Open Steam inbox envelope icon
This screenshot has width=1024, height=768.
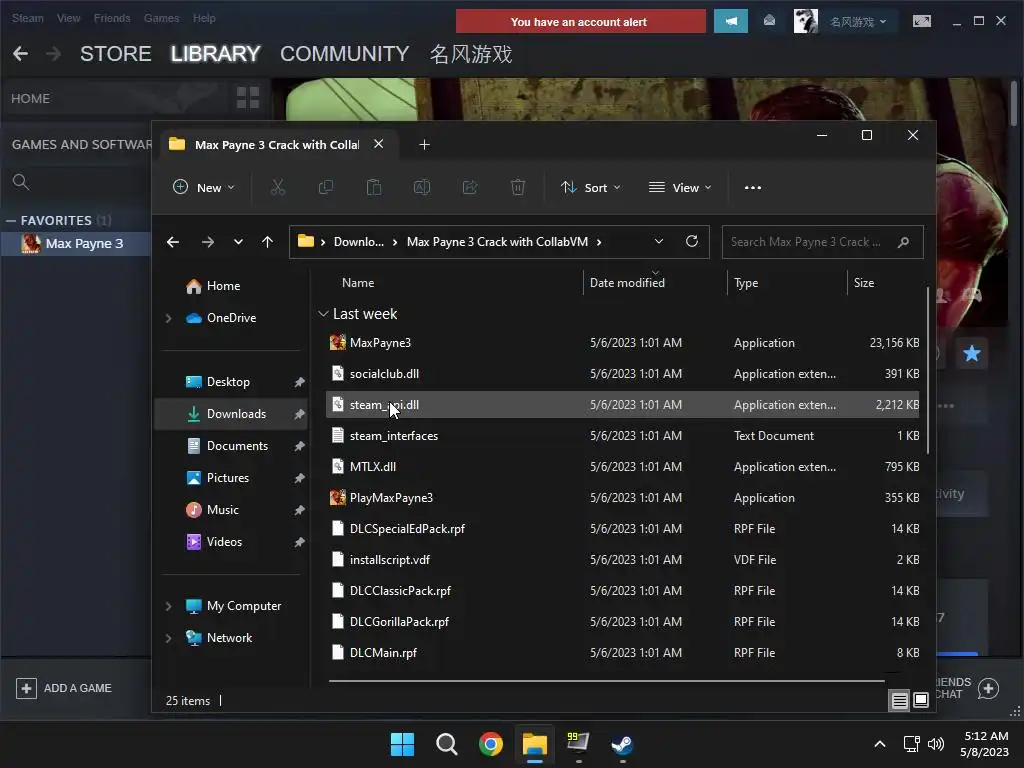point(769,22)
